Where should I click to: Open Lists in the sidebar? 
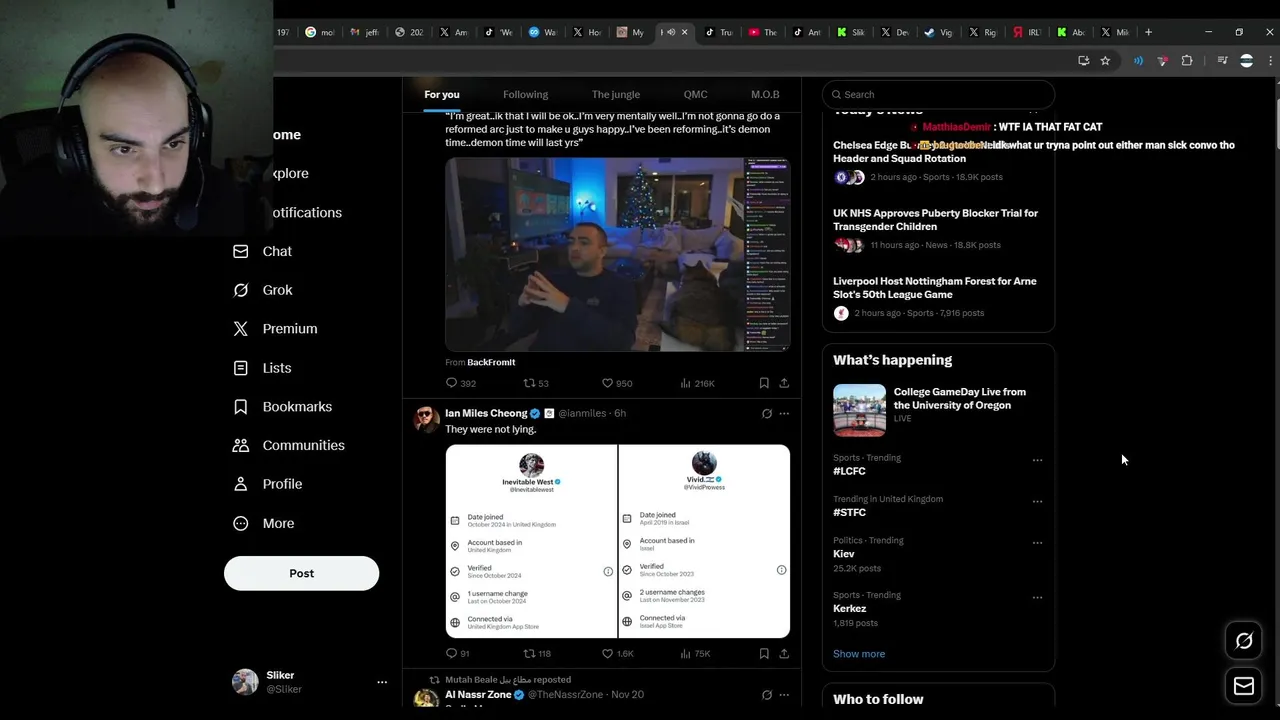(x=261, y=368)
